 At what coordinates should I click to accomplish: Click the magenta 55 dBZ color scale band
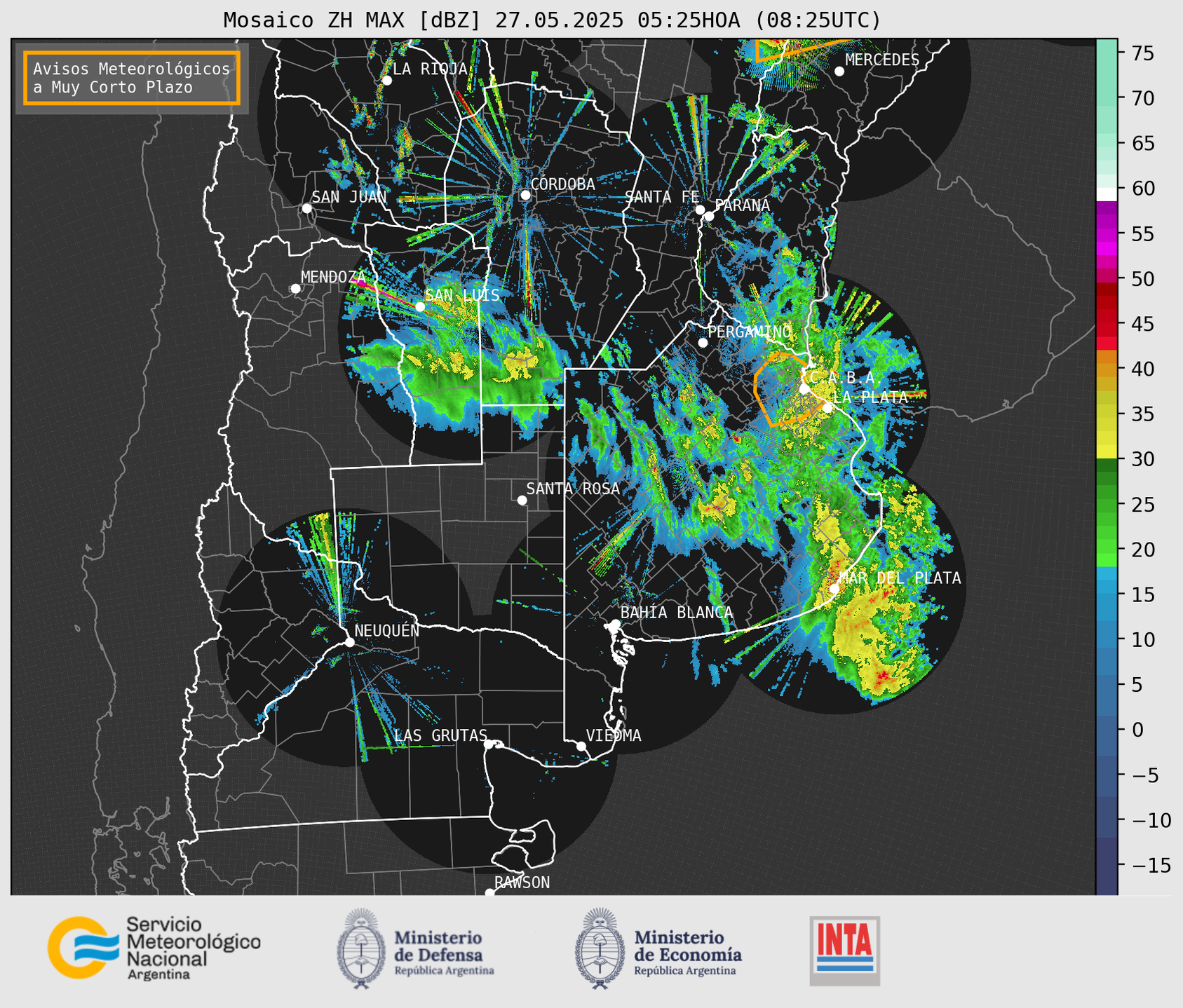click(1107, 234)
